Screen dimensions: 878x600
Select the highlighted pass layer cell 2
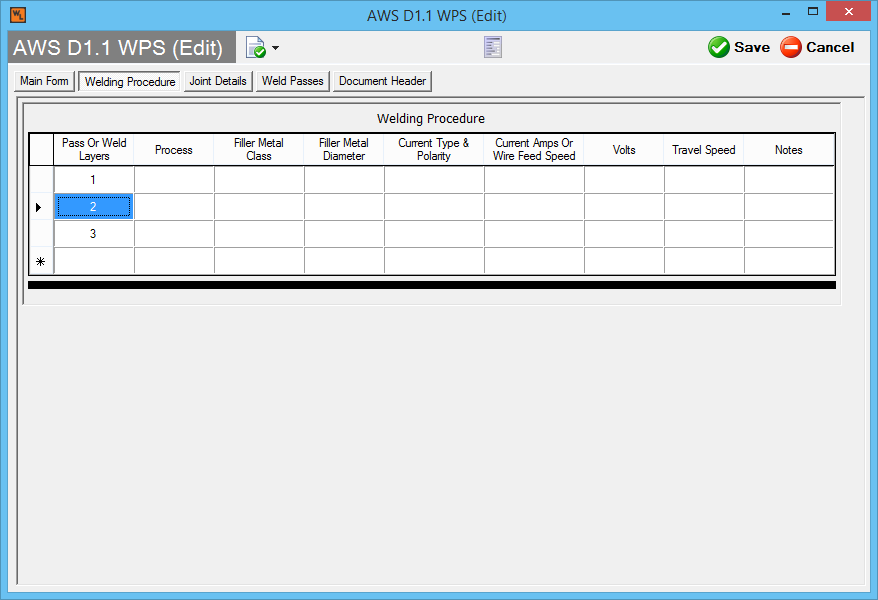point(94,207)
